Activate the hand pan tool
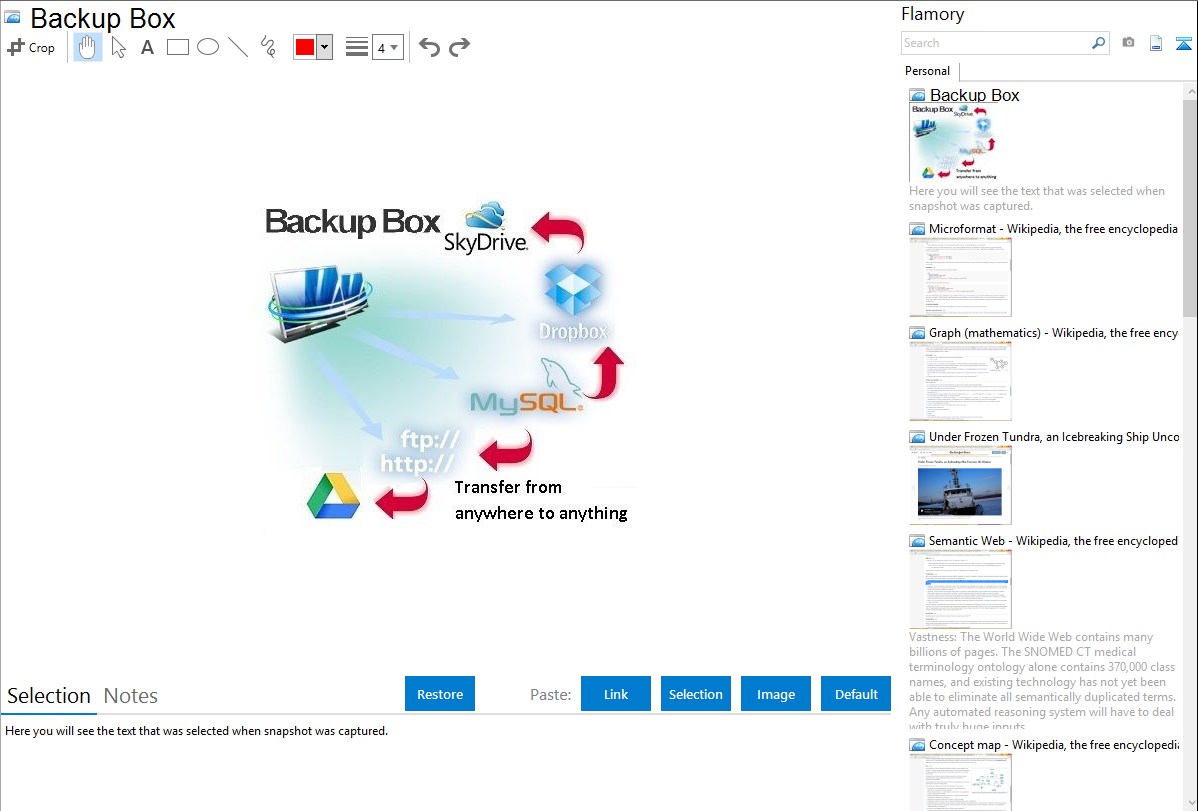The height and width of the screenshot is (811, 1198). tap(87, 47)
